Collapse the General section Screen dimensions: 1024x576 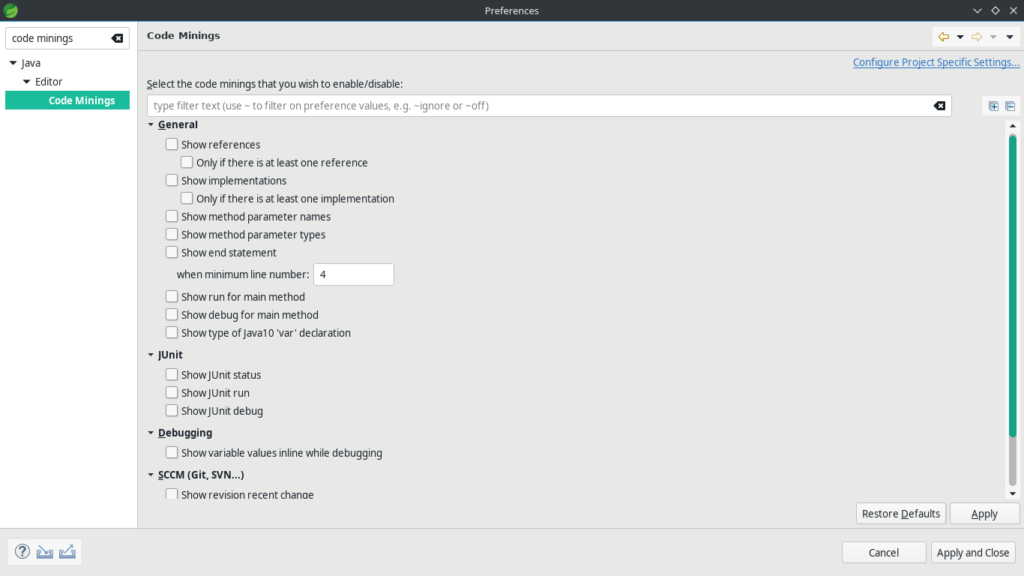[x=151, y=125]
